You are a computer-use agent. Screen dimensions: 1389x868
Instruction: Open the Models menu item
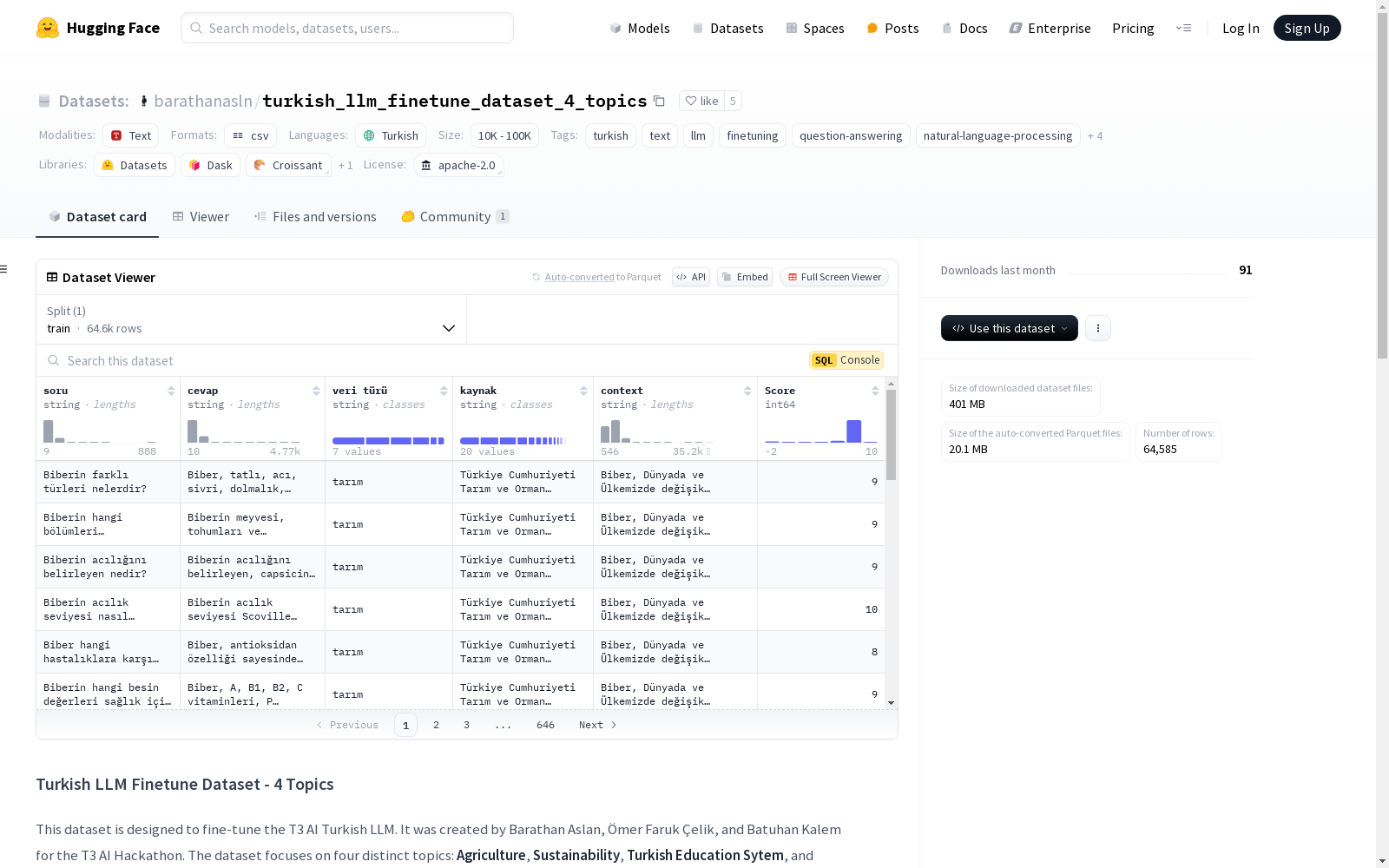(x=640, y=28)
